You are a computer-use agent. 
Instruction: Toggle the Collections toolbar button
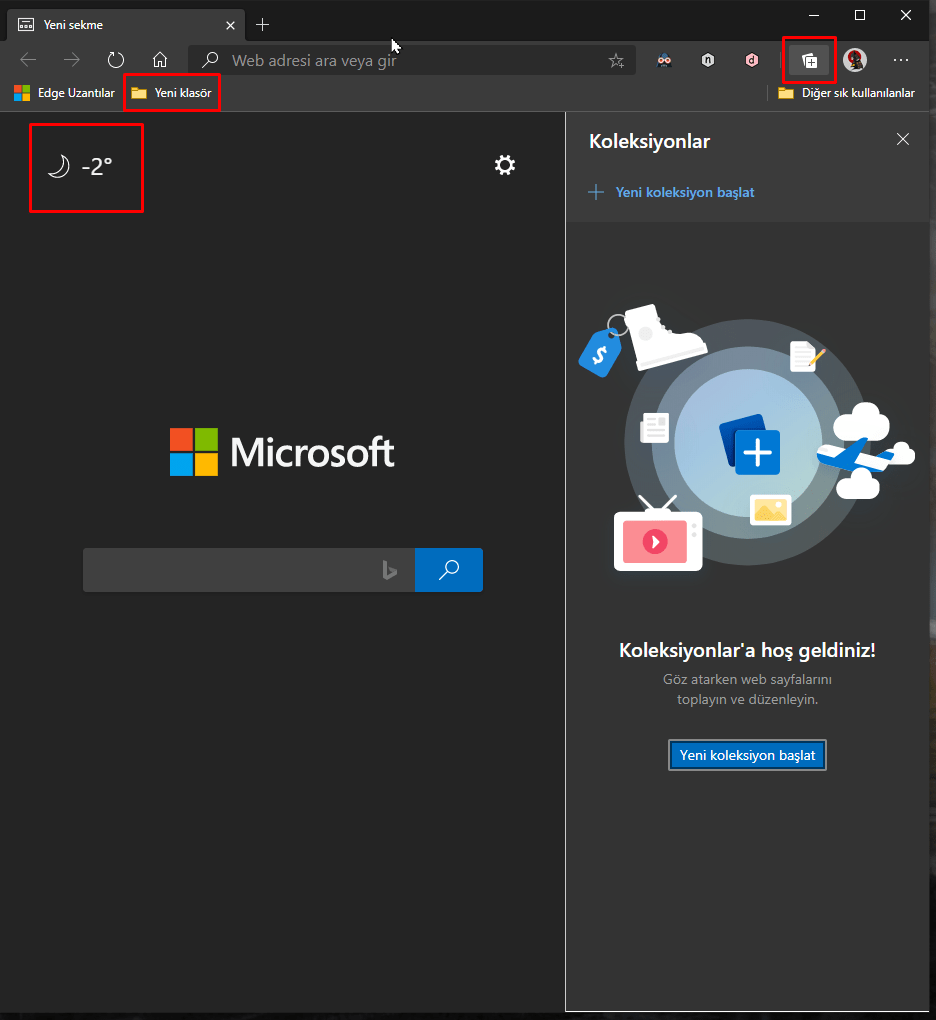pos(810,60)
